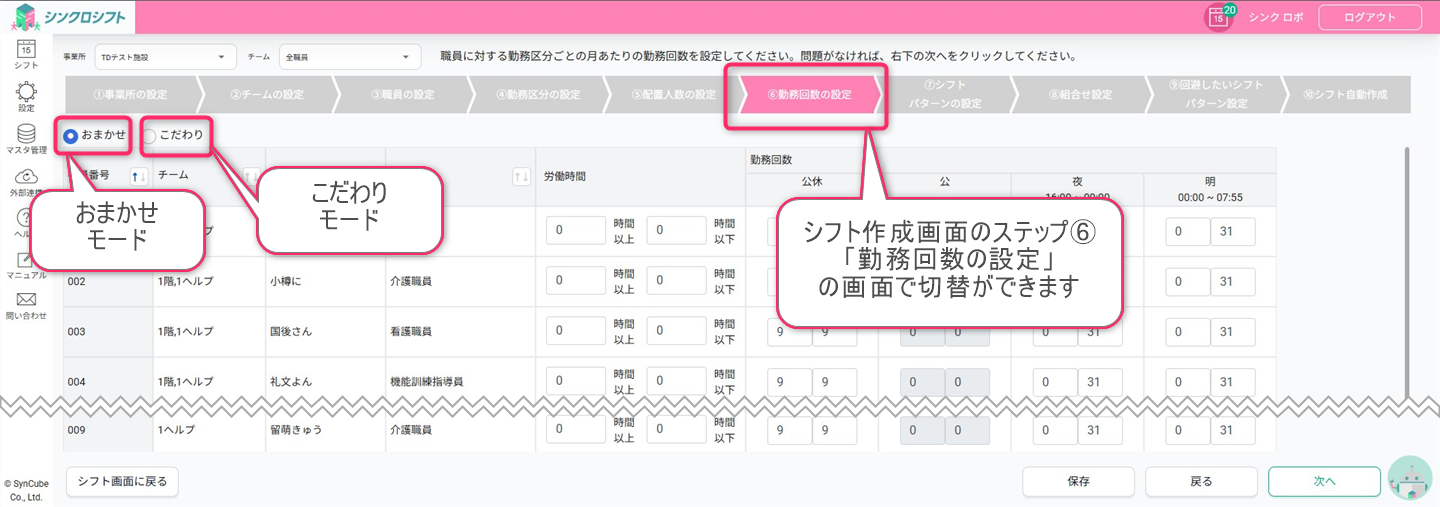
Task: Sort by the チーム column arrows
Action: point(250,176)
